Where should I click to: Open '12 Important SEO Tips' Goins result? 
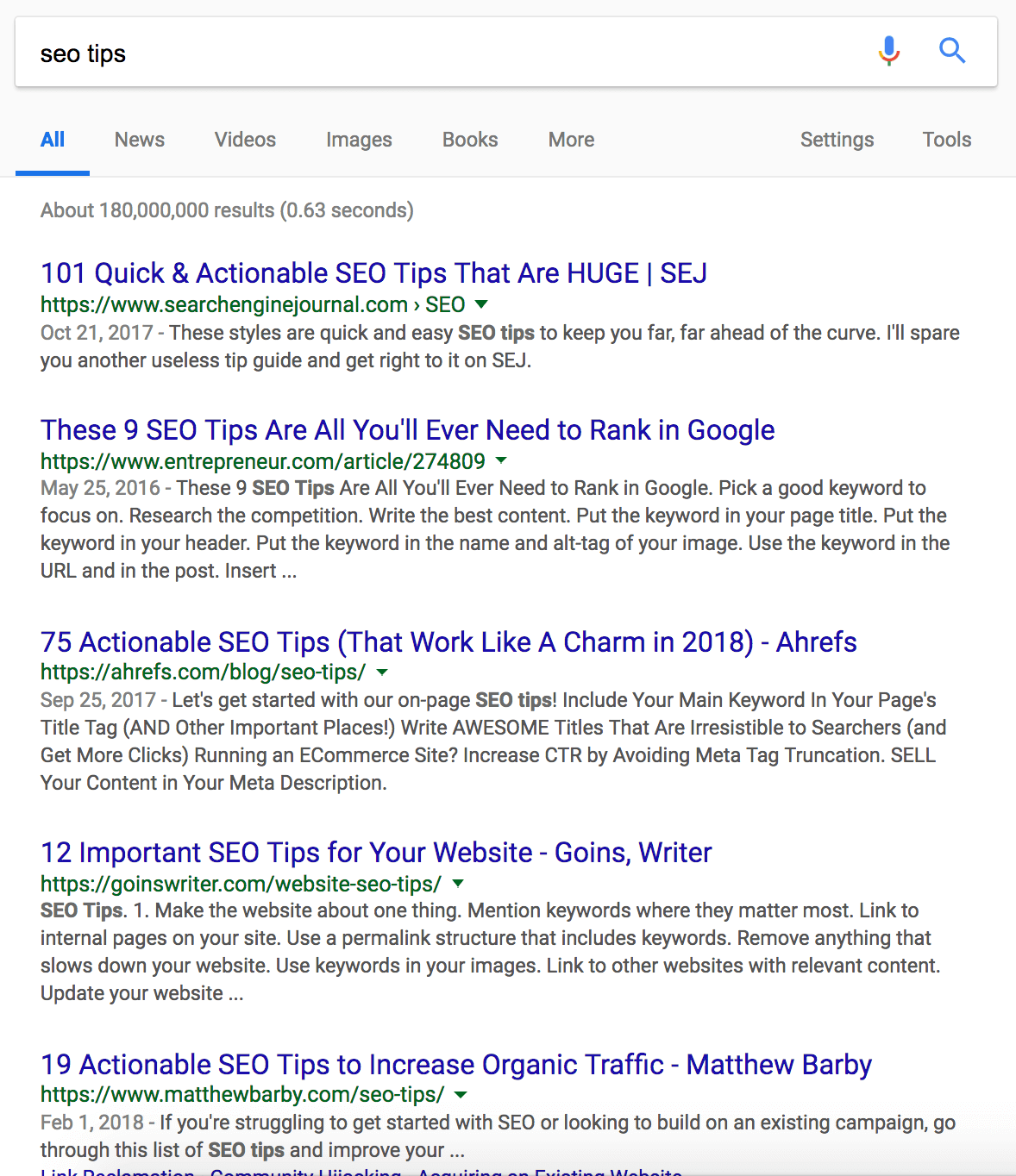[x=376, y=853]
